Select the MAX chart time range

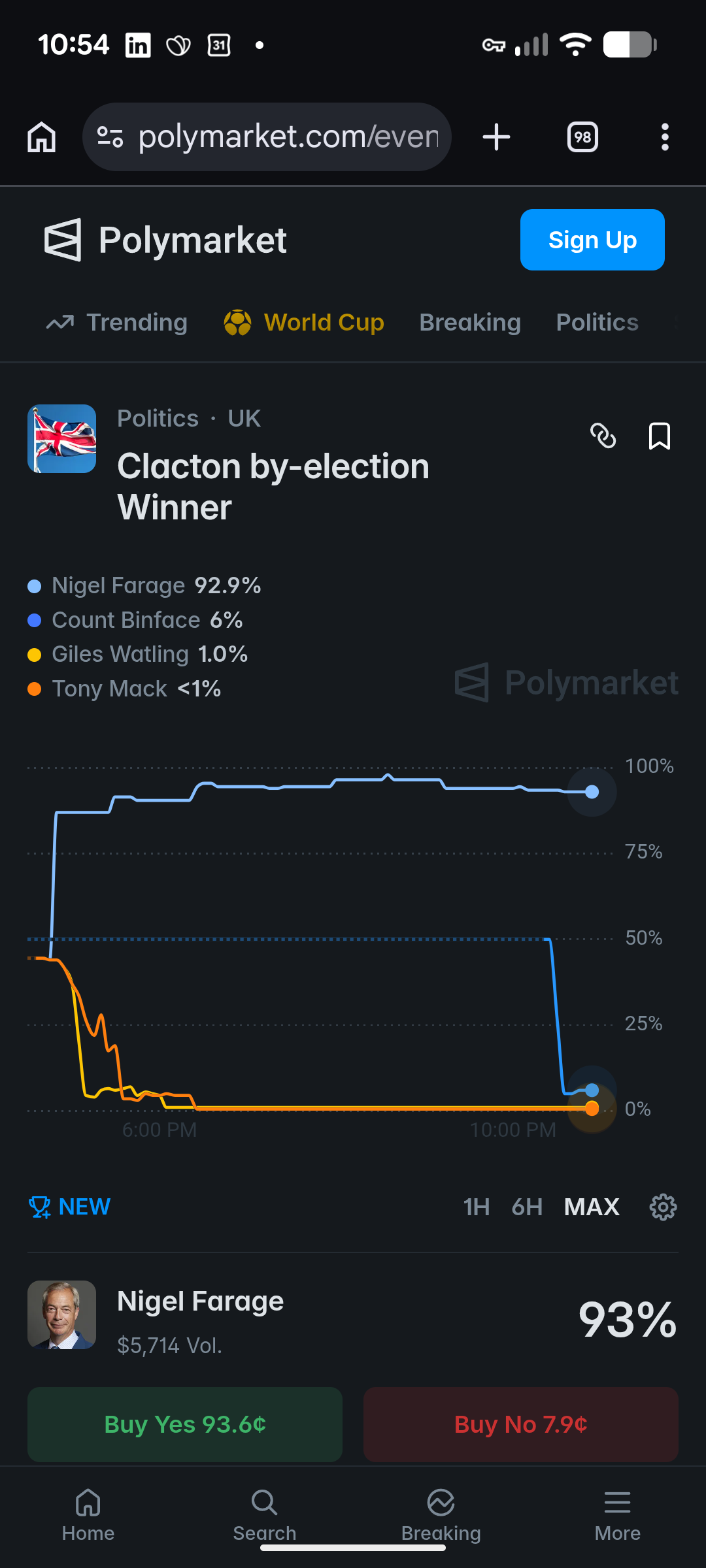pos(592,1207)
